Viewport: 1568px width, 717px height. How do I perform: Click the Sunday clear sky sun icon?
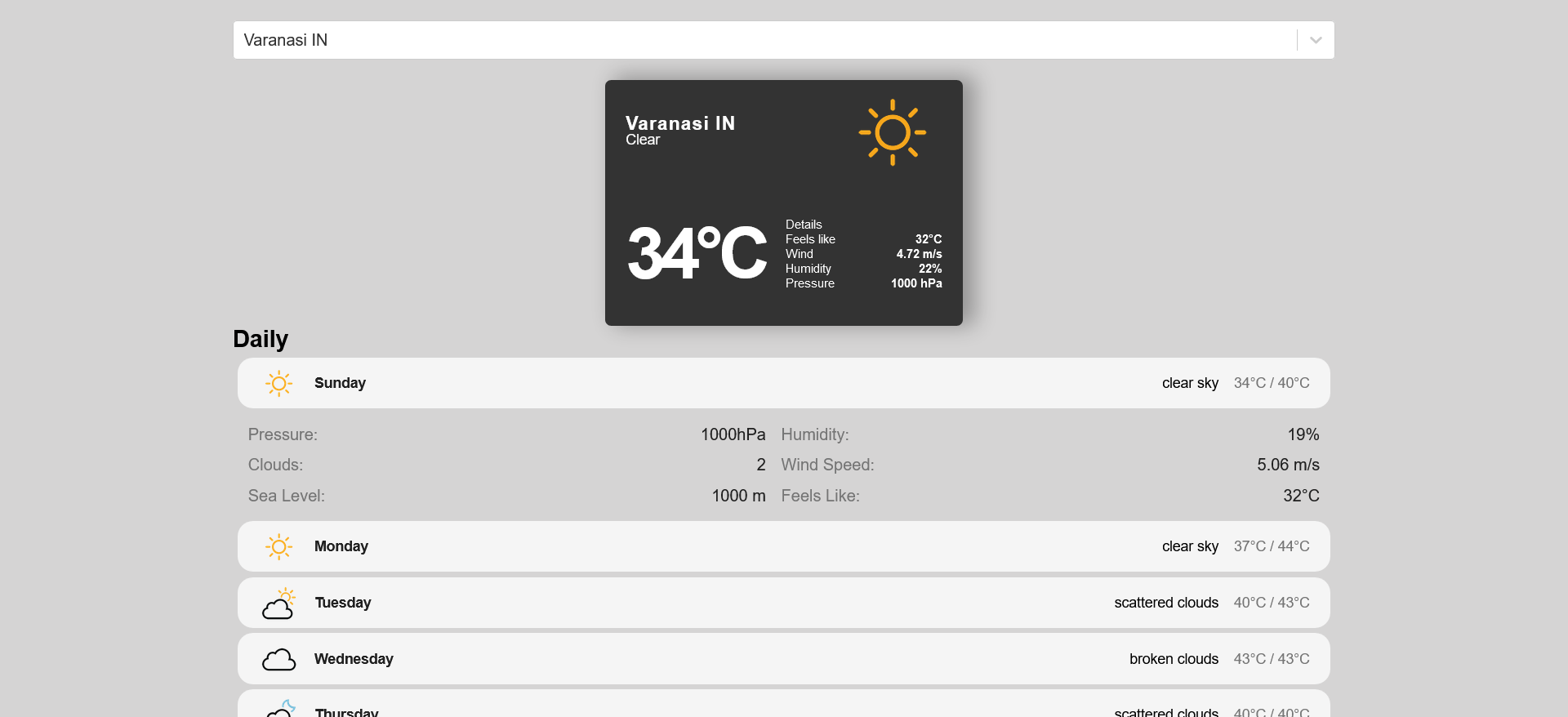[278, 383]
